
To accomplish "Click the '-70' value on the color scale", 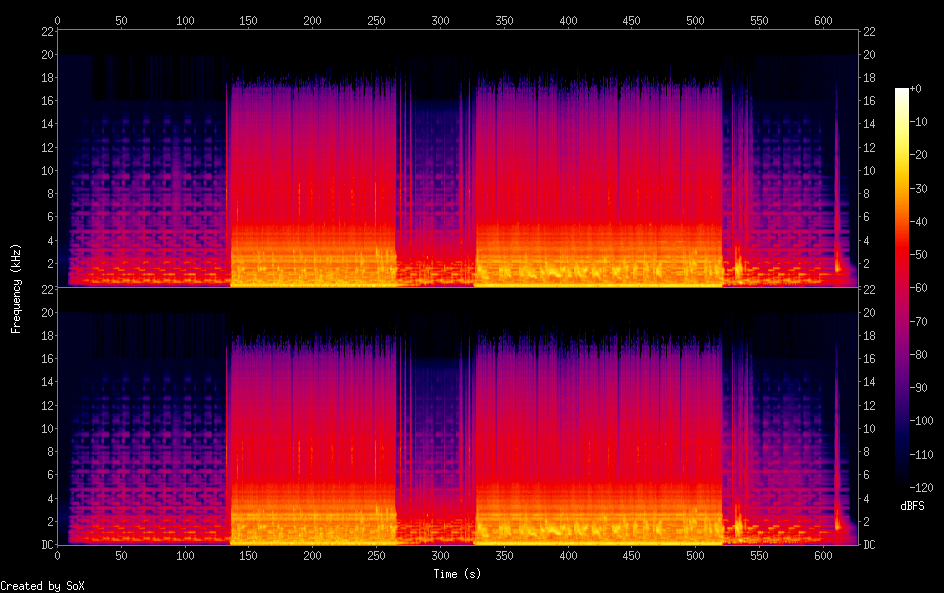I will [919, 321].
